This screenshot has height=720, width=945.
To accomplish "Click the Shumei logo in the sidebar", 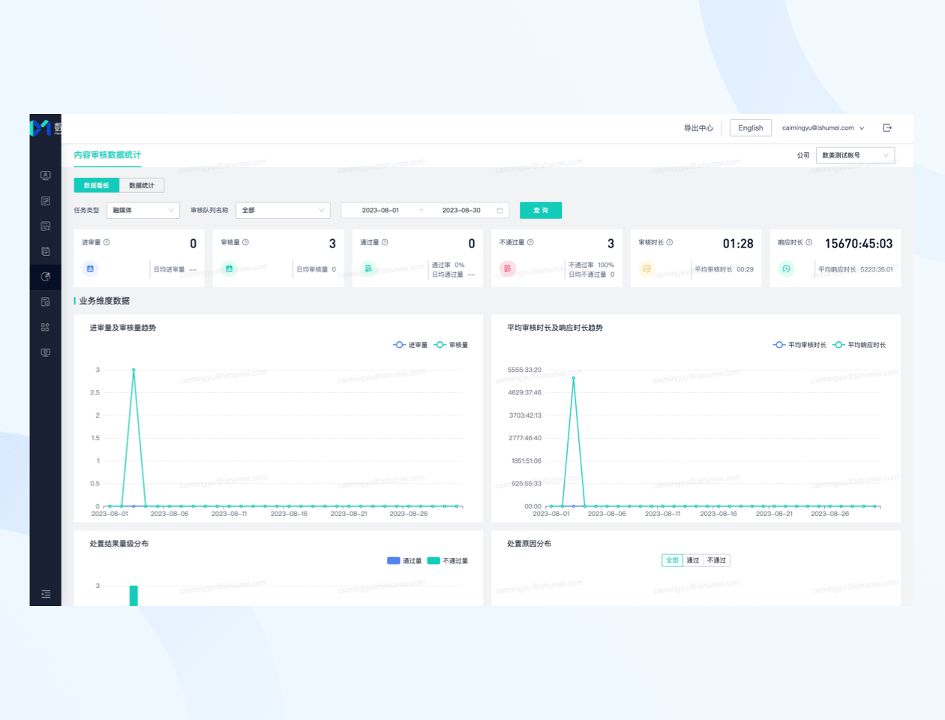I will pyautogui.click(x=45, y=128).
